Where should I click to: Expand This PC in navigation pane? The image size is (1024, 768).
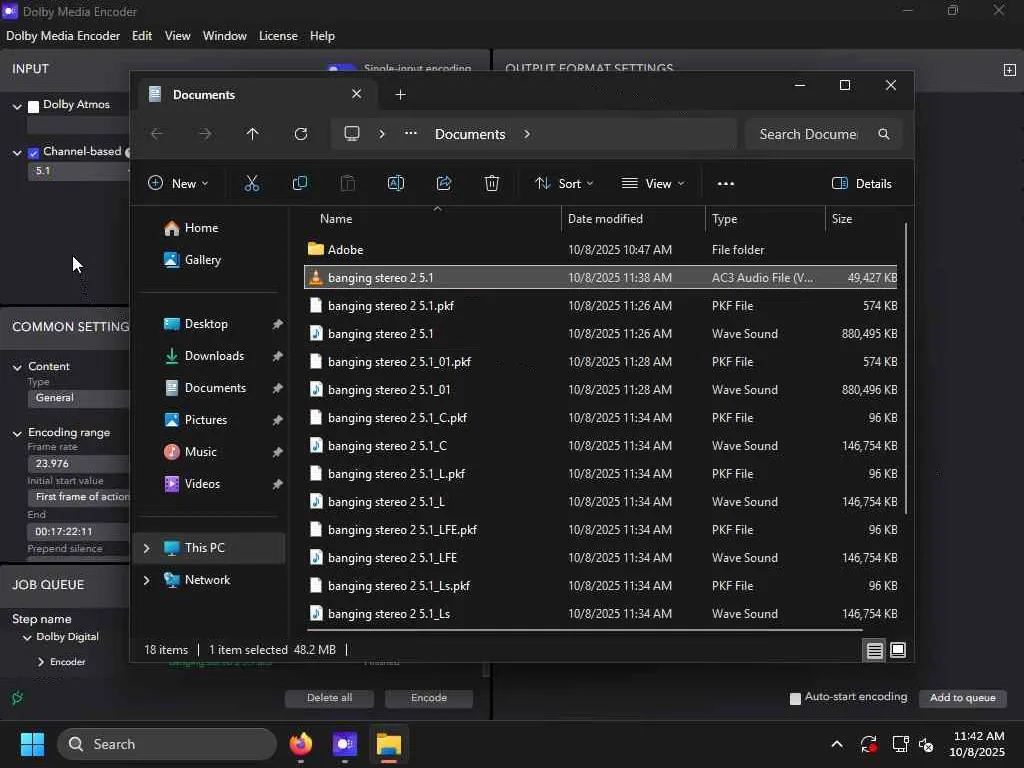coord(146,548)
